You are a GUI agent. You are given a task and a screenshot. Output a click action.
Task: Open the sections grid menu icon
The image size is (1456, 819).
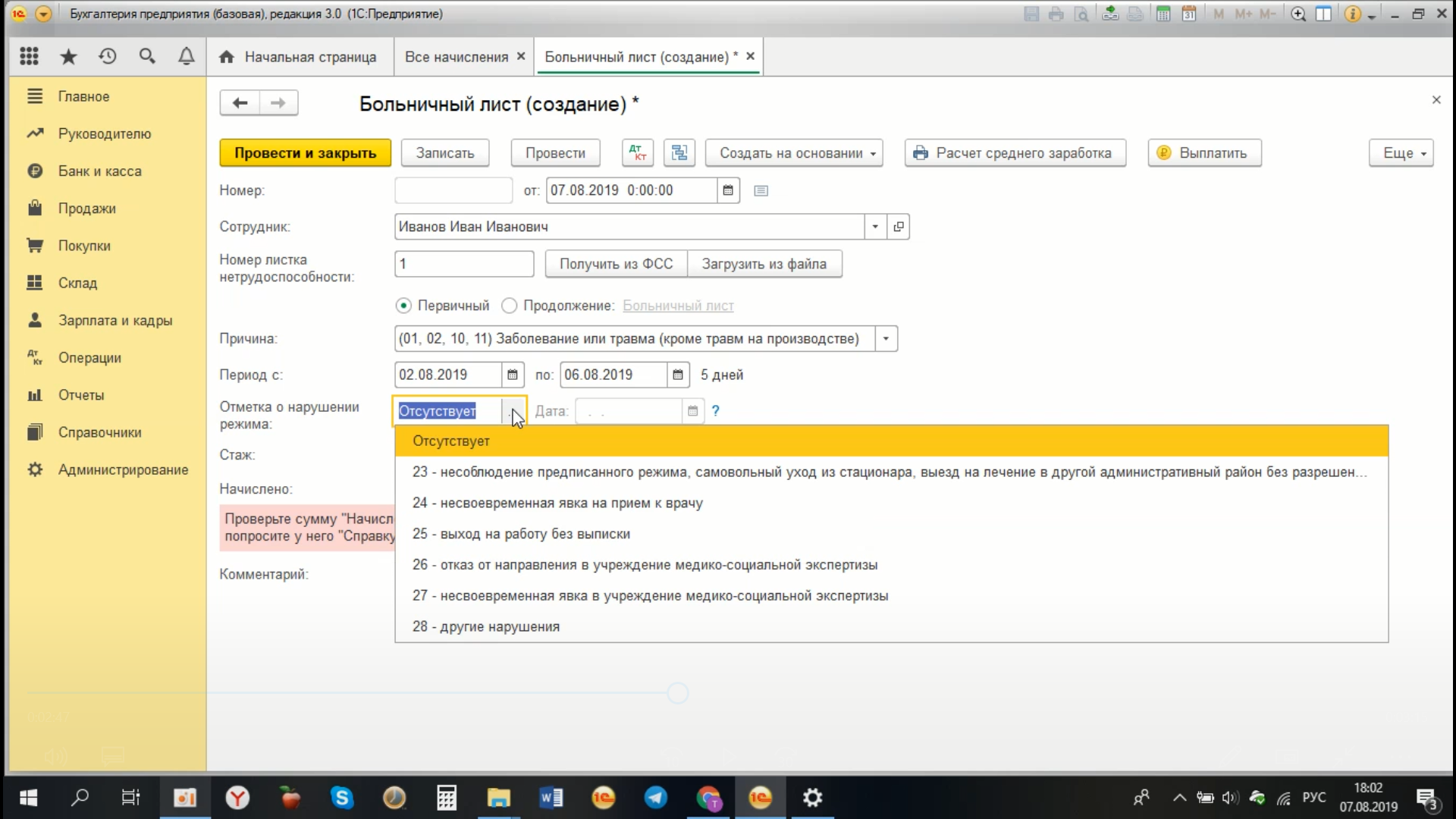point(29,56)
